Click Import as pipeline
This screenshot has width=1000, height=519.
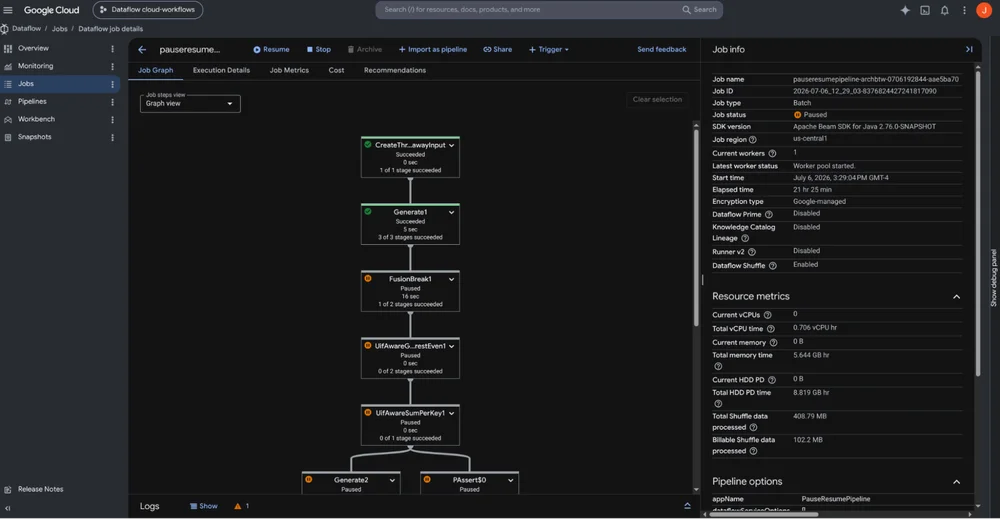point(432,50)
